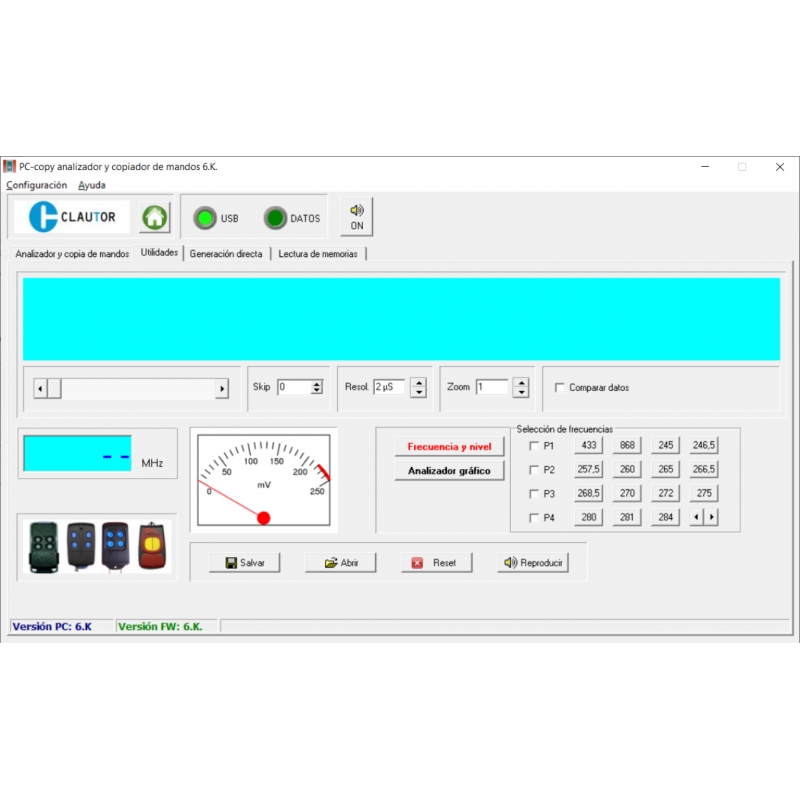
Task: Select the 266,5 frequency button
Action: [704, 469]
